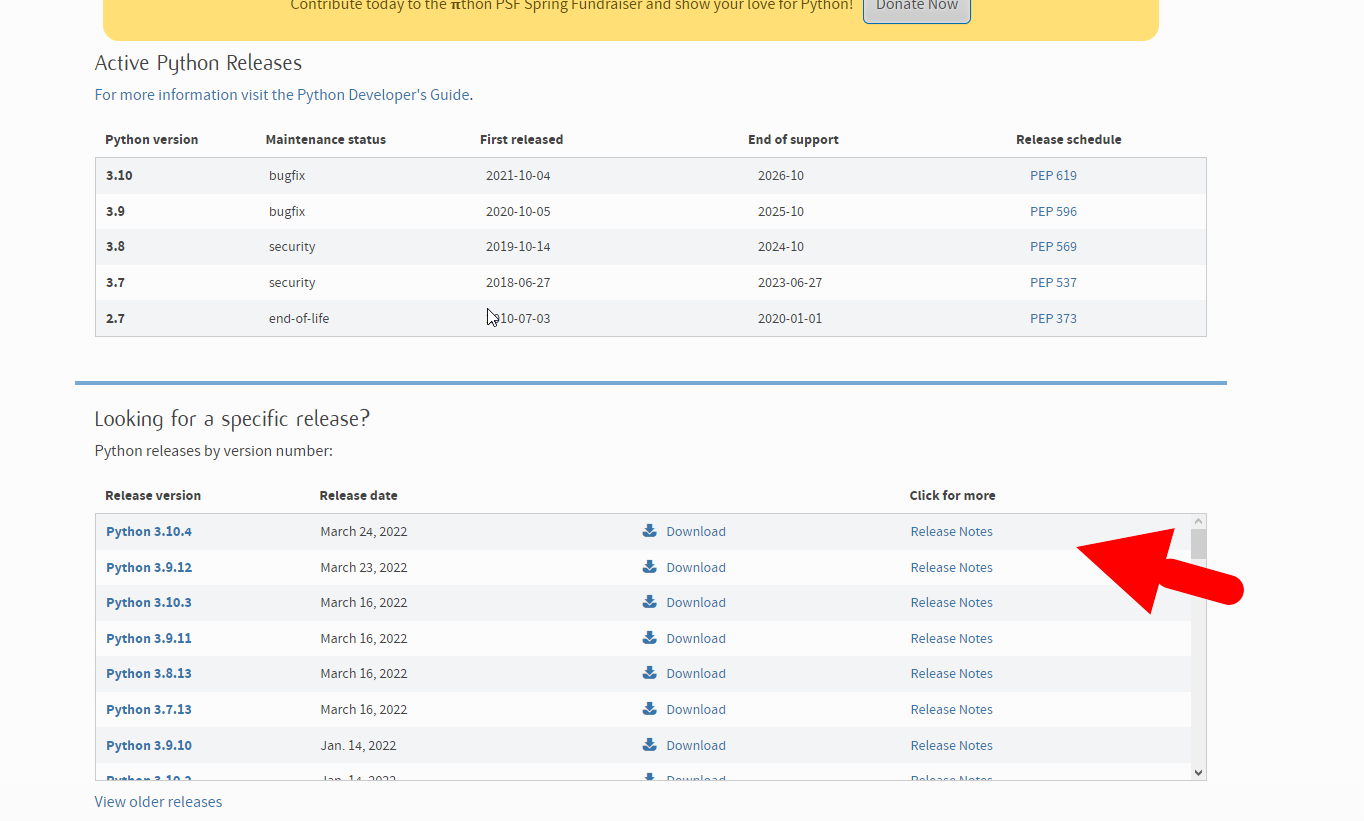The image size is (1364, 821).
Task: Click download icon for Python 3.10.4
Action: [x=650, y=531]
